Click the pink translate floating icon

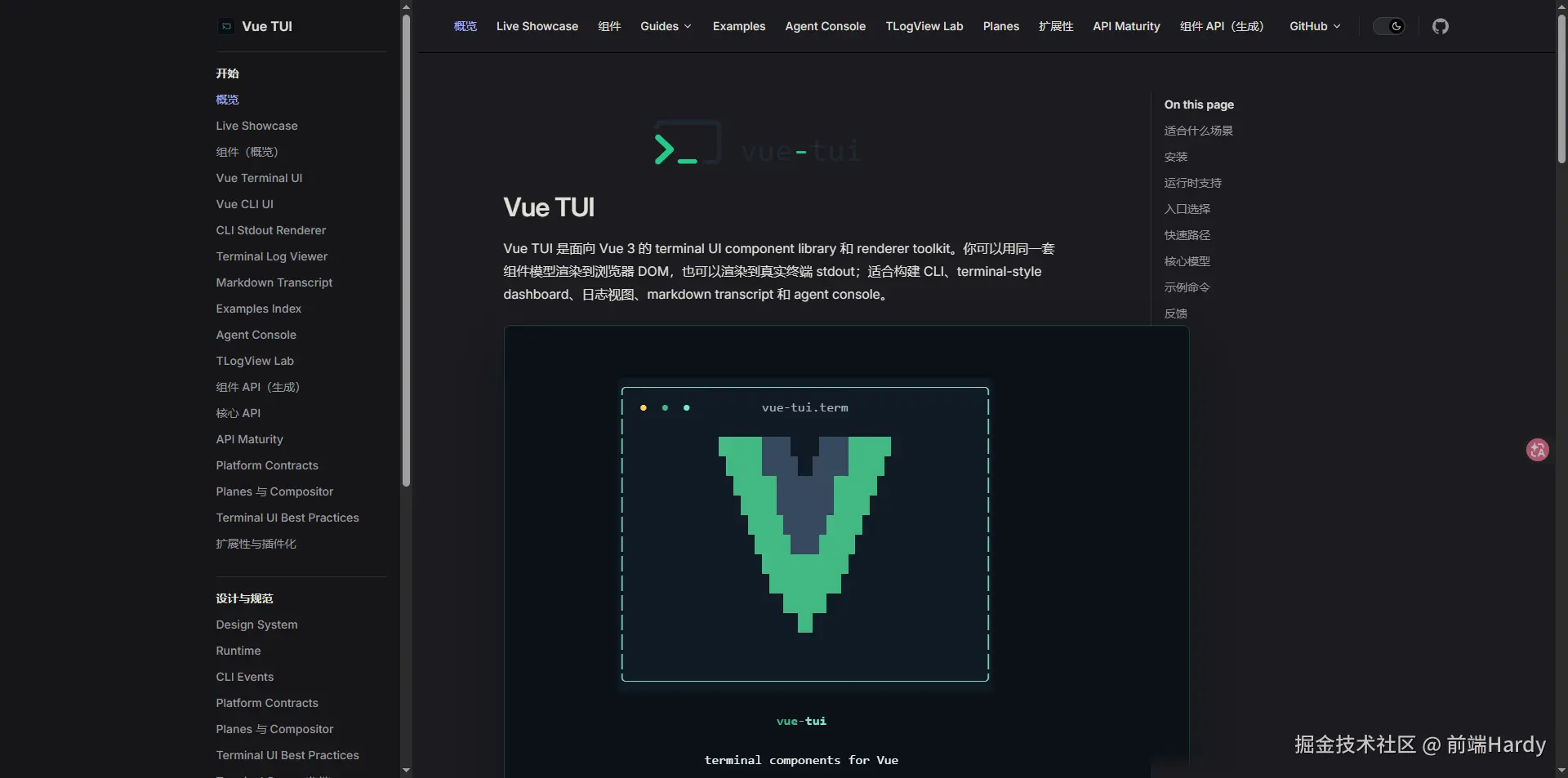click(x=1538, y=450)
